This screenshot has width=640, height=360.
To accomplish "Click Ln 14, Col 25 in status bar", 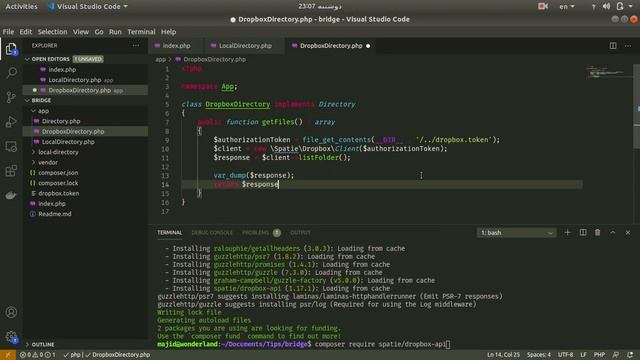I will coord(503,355).
